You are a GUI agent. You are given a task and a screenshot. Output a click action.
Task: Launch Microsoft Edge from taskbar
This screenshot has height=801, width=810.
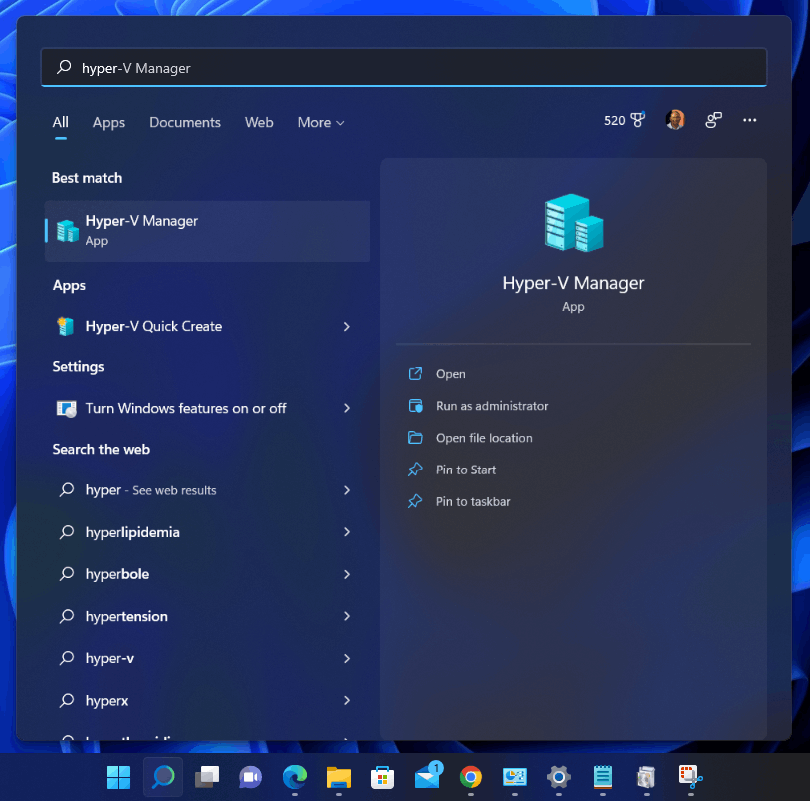pyautogui.click(x=295, y=777)
